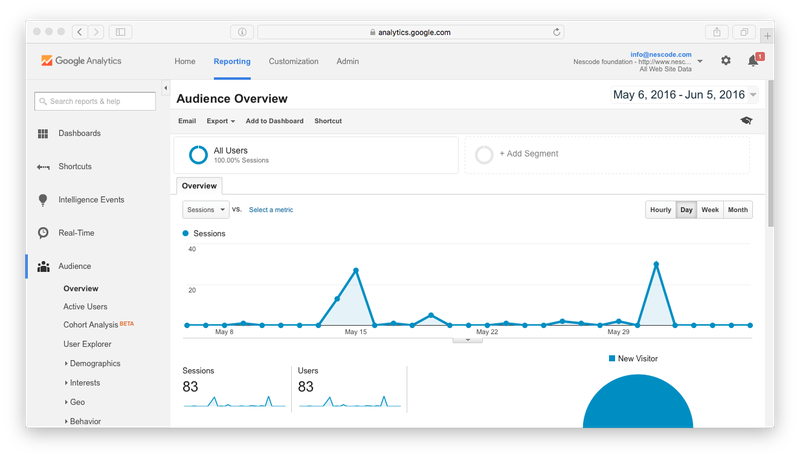Open the settings gear icon
The height and width of the screenshot is (458, 800).
[x=726, y=61]
